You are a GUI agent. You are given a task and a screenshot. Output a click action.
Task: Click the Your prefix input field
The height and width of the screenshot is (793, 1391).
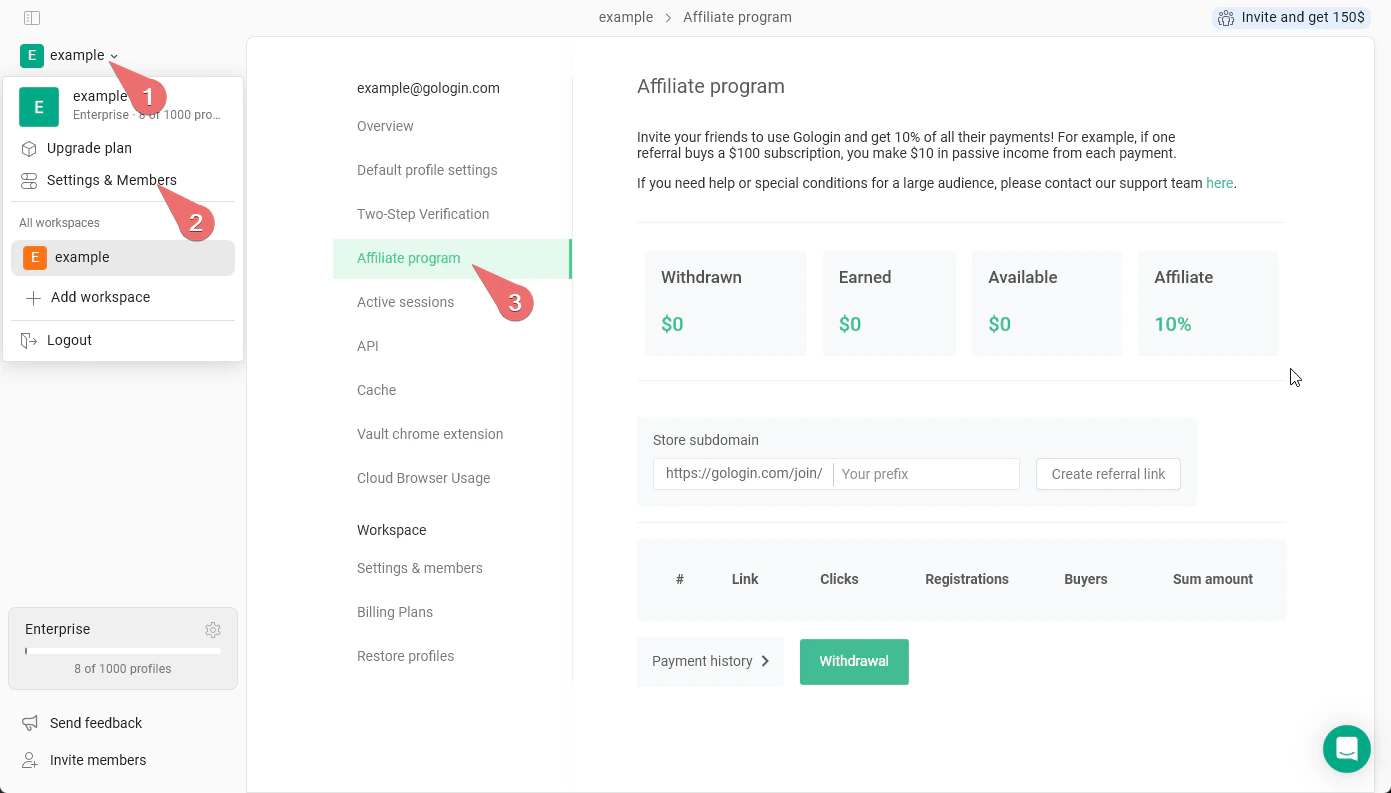pyautogui.click(x=925, y=473)
